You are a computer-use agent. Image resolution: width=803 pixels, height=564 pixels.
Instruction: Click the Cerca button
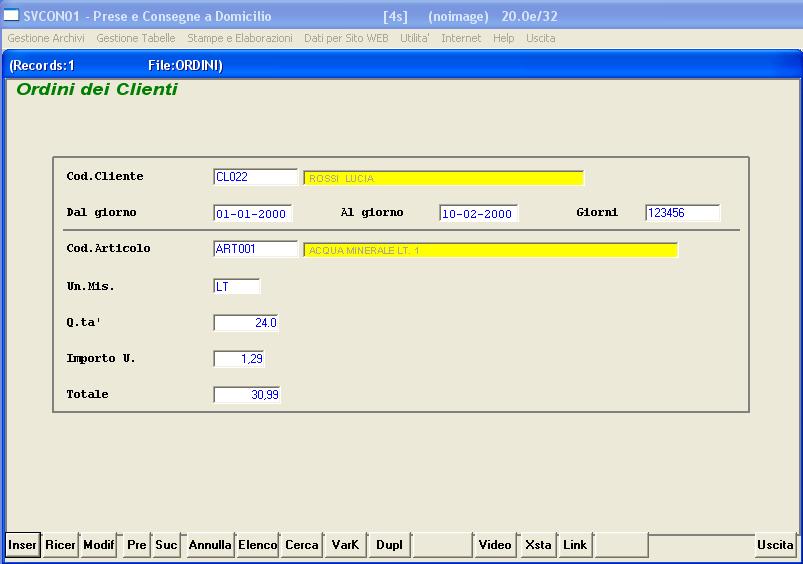[302, 545]
